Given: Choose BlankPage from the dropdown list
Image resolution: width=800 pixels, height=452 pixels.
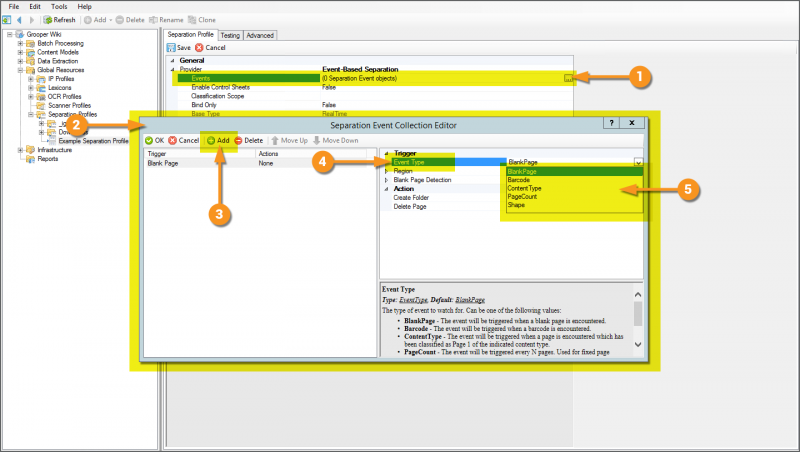Looking at the screenshot, I should 574,172.
